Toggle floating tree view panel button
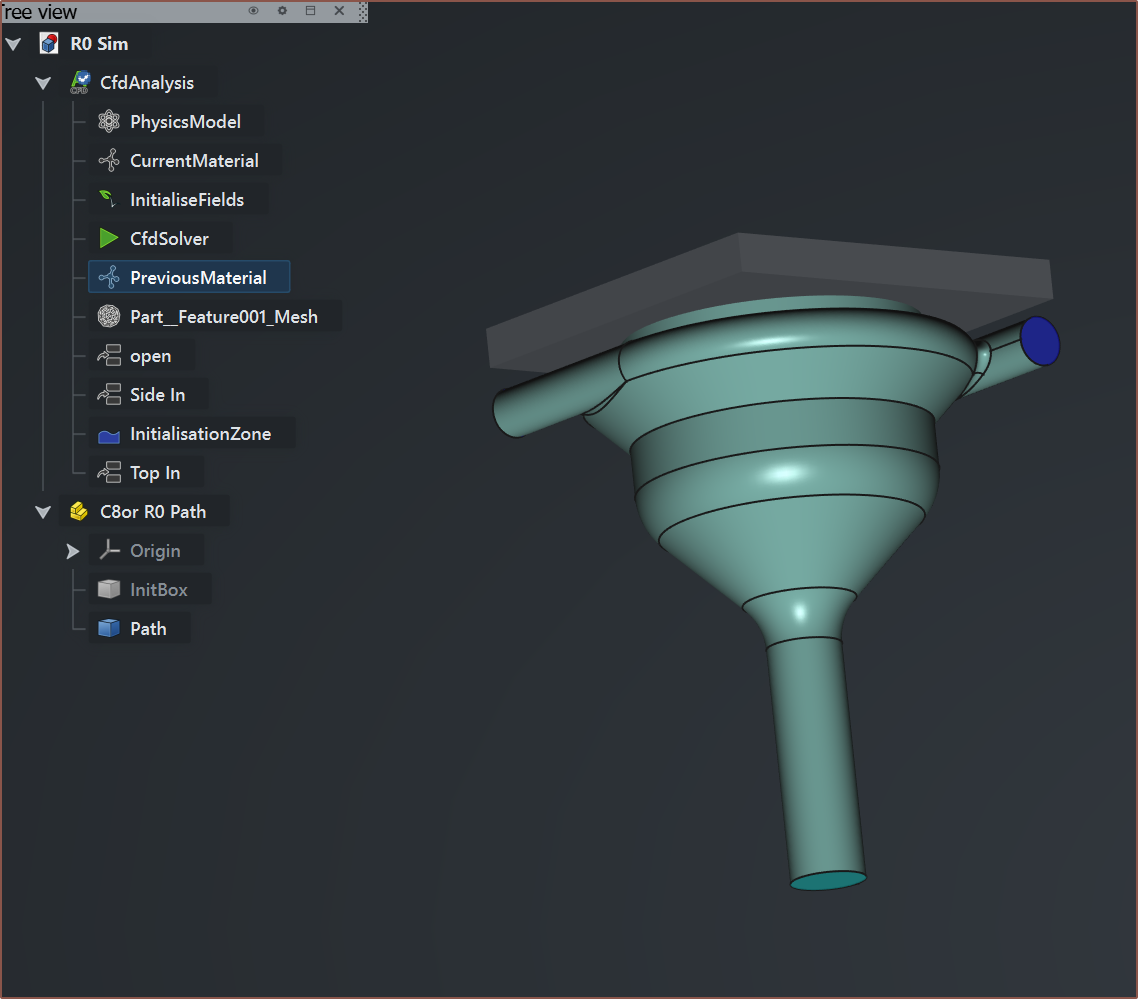The image size is (1138, 999). tap(310, 10)
